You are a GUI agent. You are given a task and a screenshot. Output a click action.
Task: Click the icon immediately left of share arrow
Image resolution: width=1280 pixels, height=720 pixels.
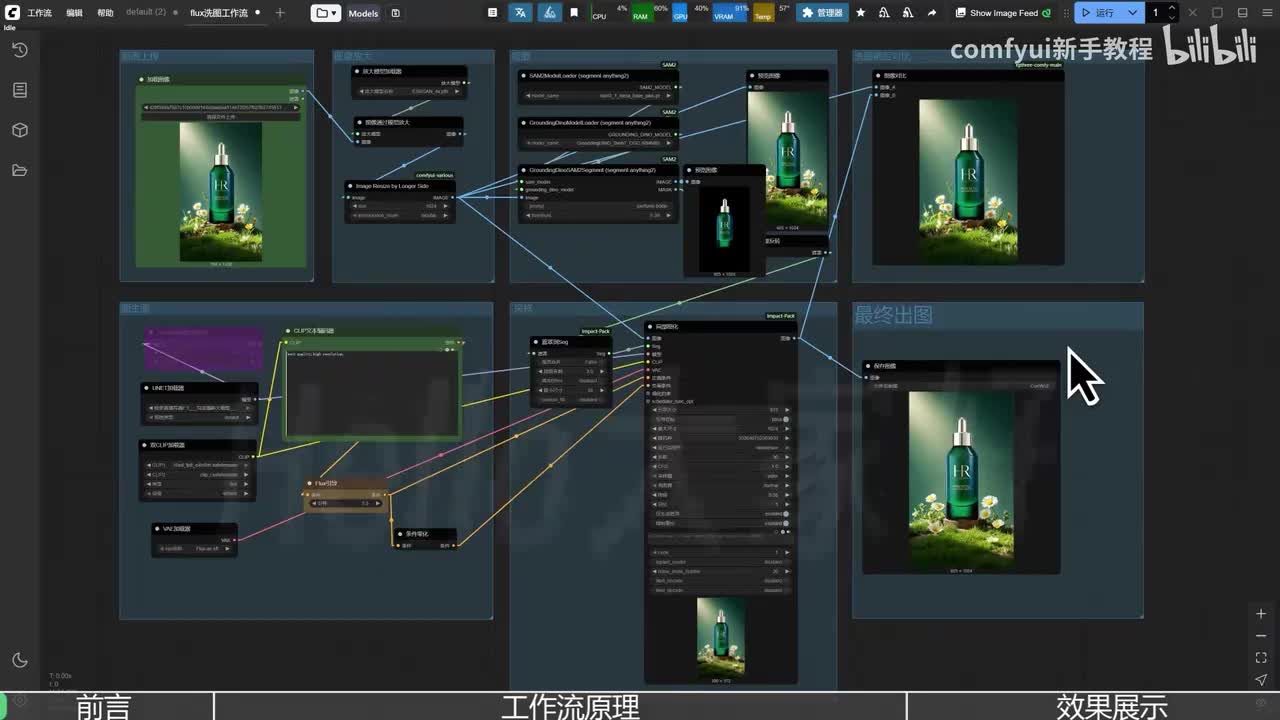tap(907, 13)
